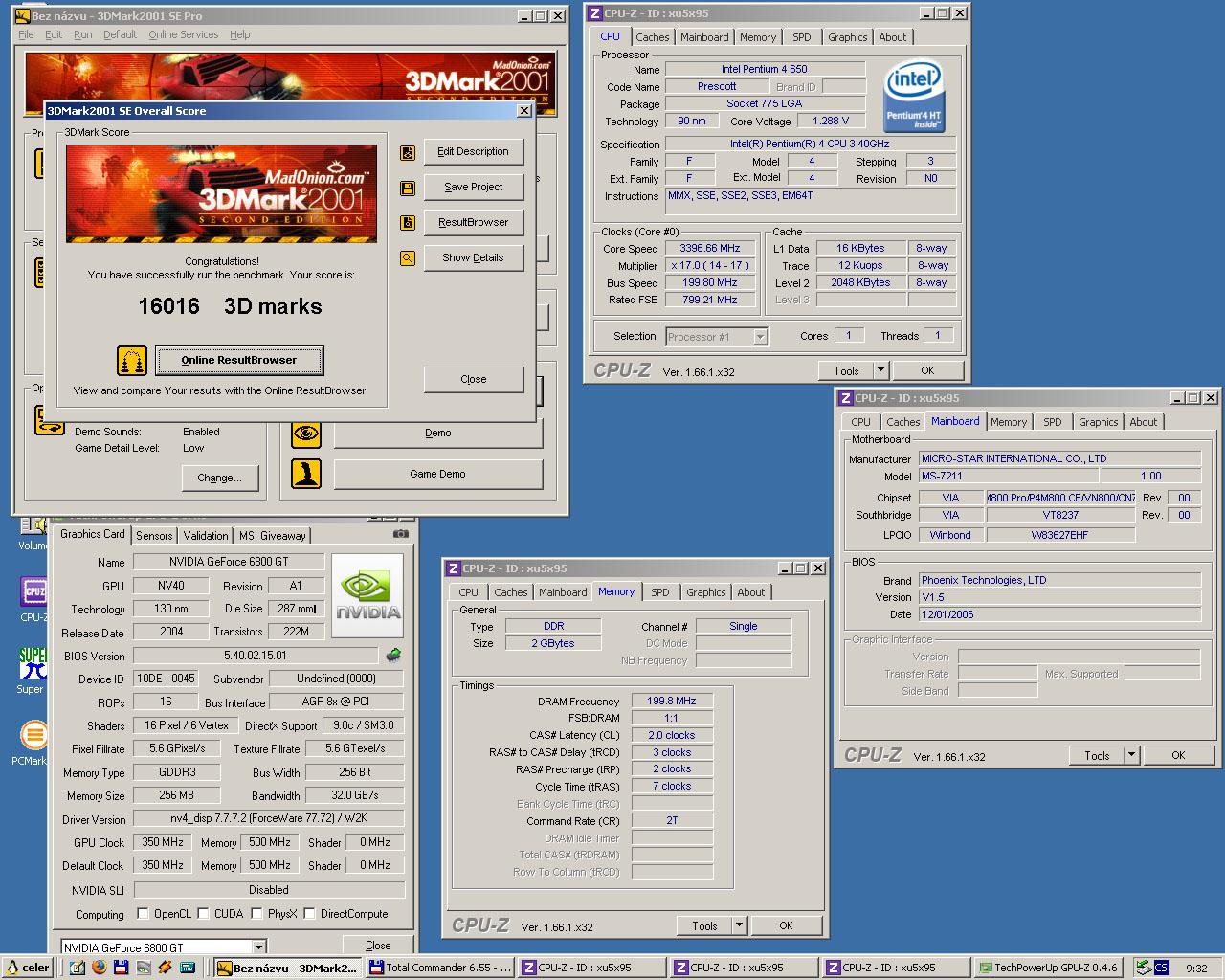
Task: Open About tab in Memory CPU-Z window
Action: 751,592
